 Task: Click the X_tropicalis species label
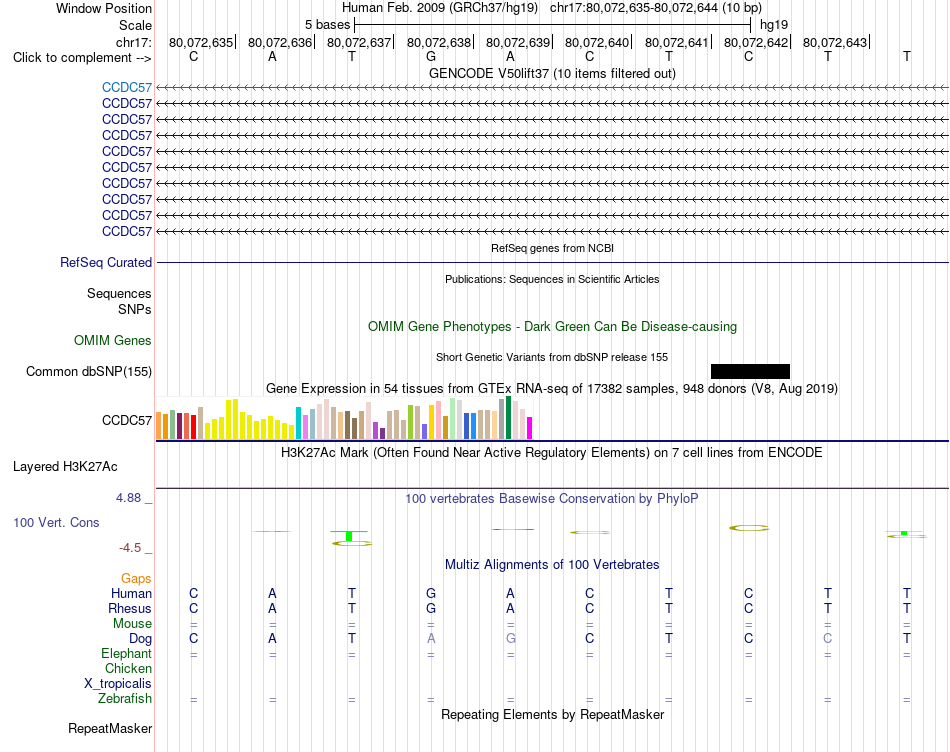[x=118, y=684]
